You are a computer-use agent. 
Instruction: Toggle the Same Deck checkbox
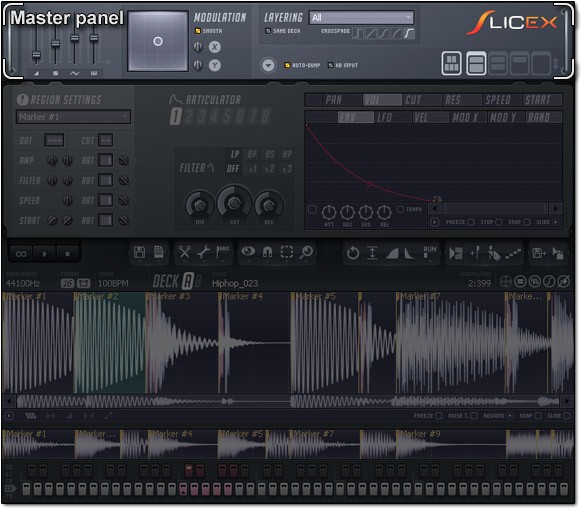(x=268, y=31)
